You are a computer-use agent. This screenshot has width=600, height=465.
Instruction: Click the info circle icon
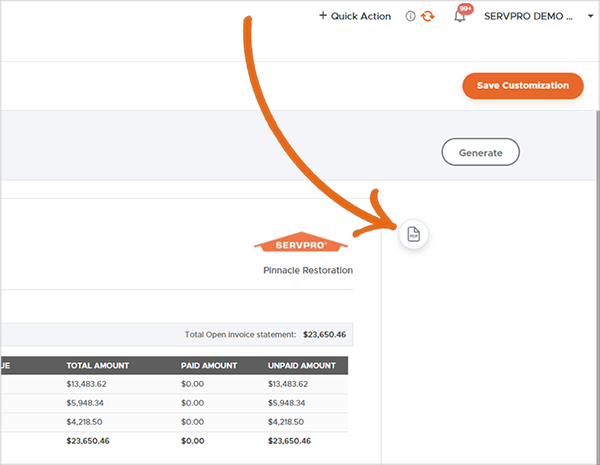[411, 17]
